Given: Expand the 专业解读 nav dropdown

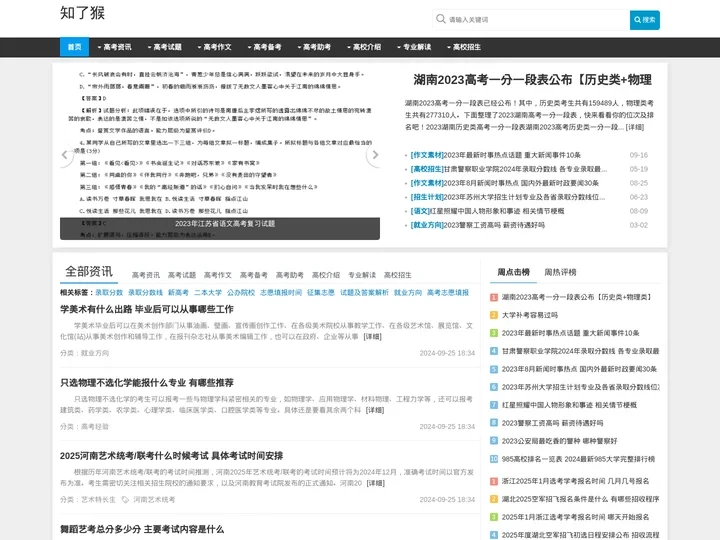Looking at the screenshot, I should click(414, 47).
